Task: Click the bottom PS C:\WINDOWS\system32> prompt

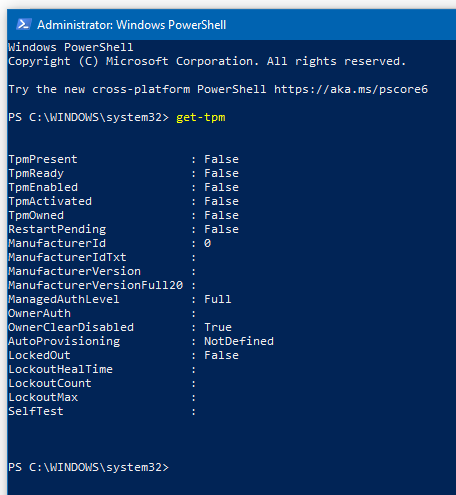Action: 89,467
